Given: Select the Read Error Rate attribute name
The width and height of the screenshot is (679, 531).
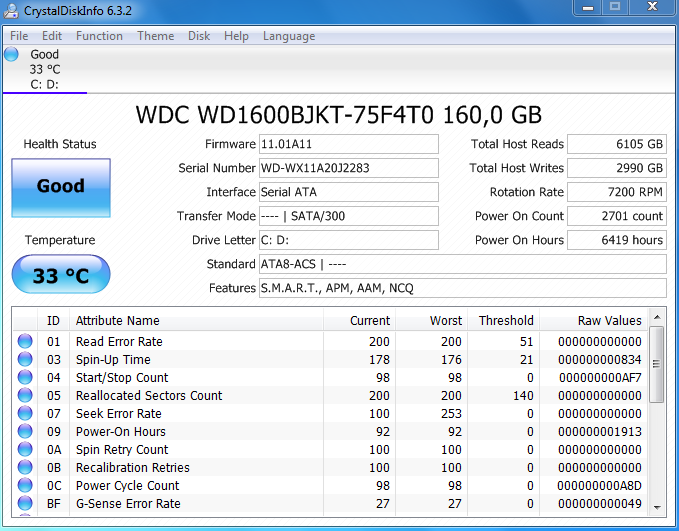Looking at the screenshot, I should [119, 342].
